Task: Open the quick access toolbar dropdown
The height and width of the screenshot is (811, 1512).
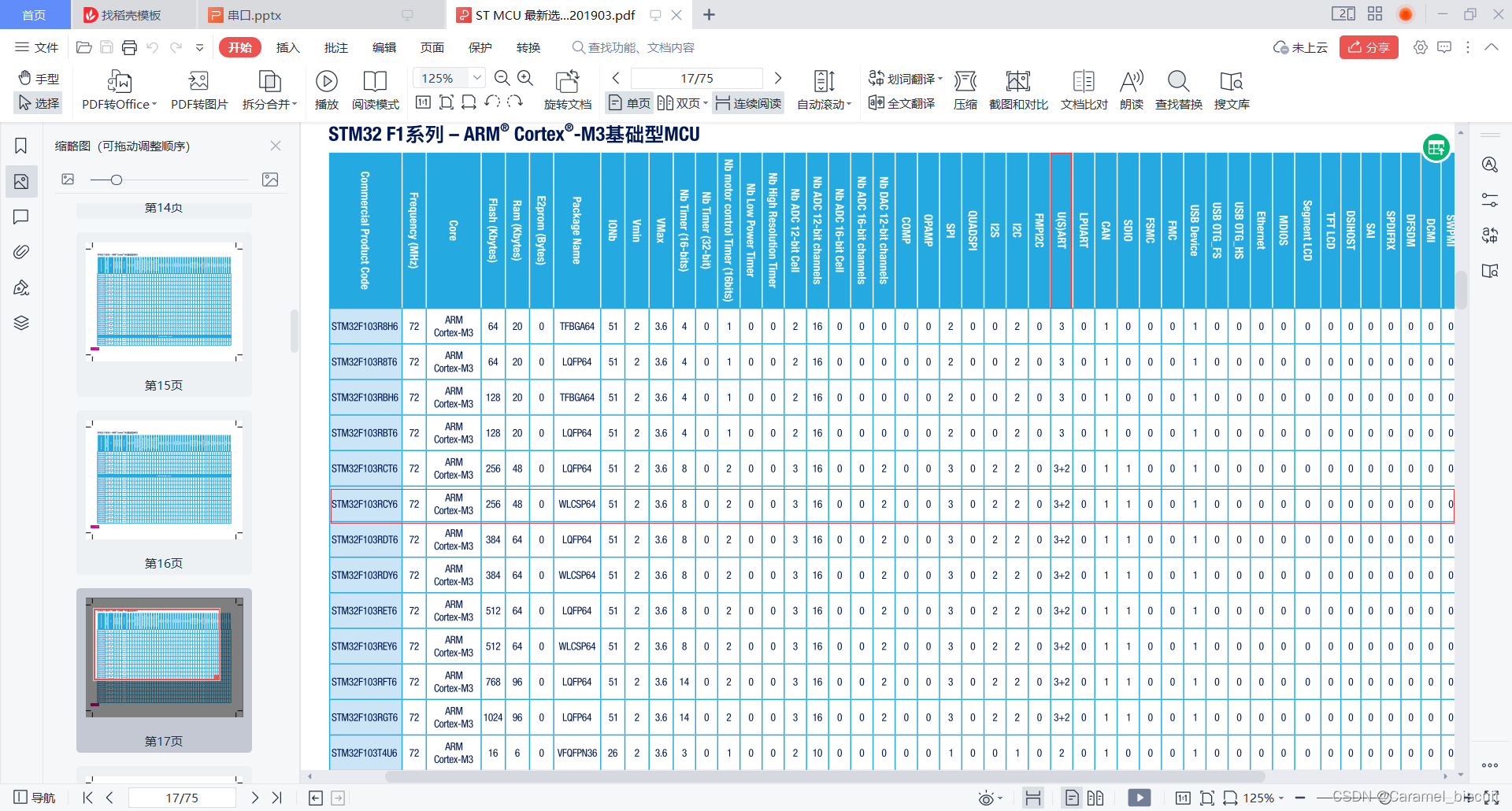Action: tap(200, 47)
